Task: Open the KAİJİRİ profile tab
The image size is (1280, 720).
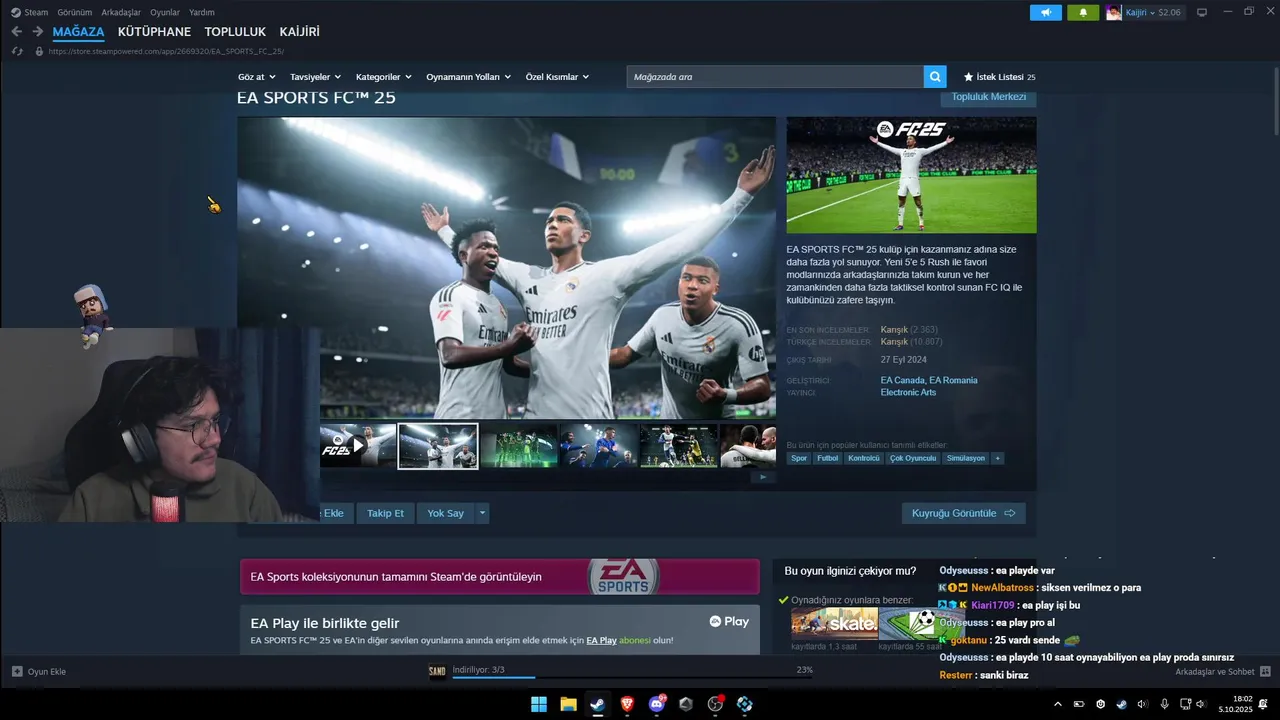Action: click(300, 32)
